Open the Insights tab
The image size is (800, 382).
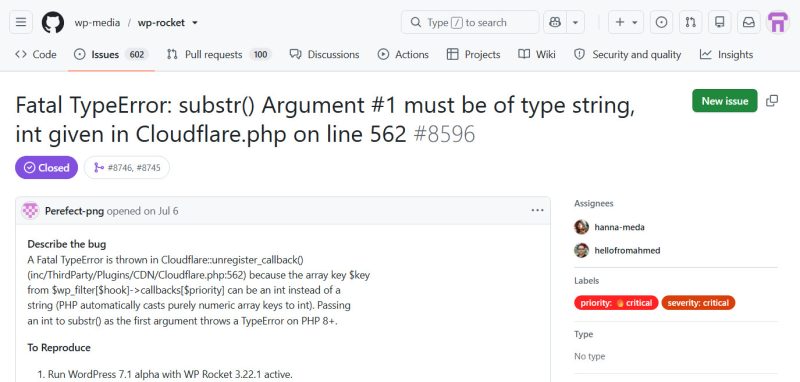(726, 55)
